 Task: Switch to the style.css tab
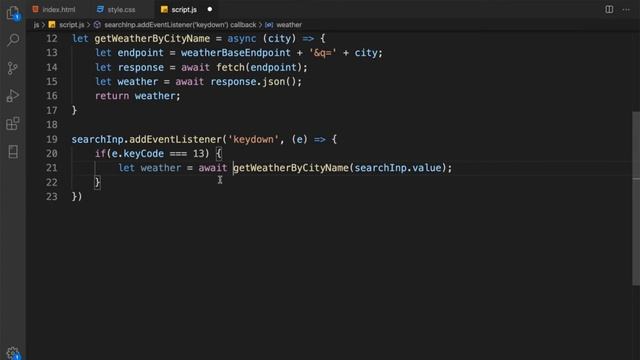point(116,9)
